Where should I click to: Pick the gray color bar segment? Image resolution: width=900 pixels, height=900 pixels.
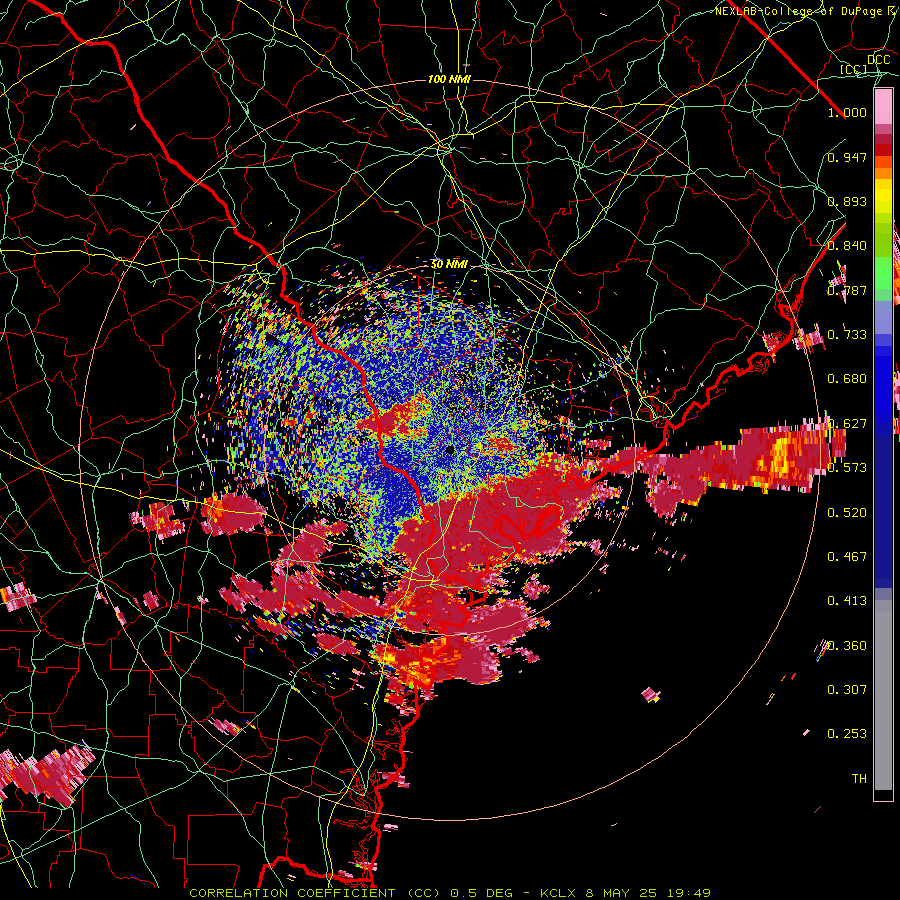click(x=883, y=695)
